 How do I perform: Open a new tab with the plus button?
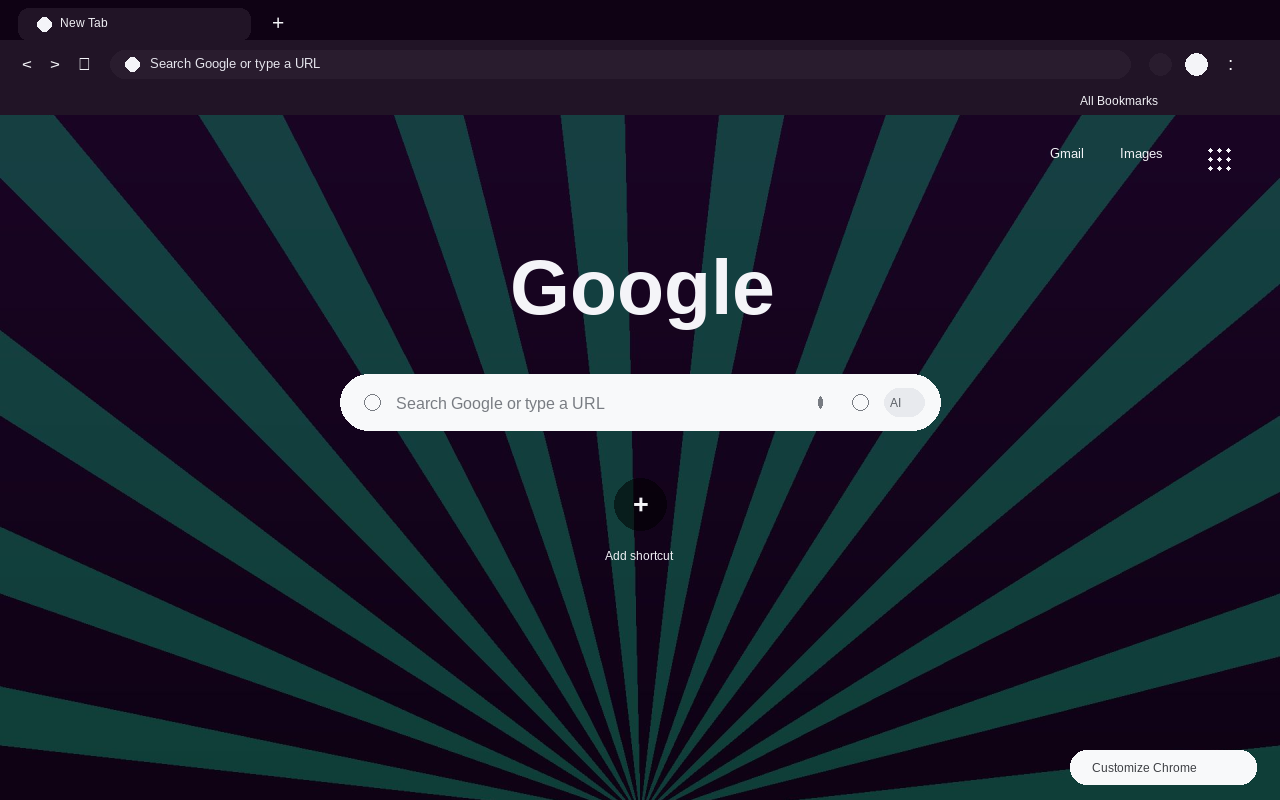(x=278, y=23)
